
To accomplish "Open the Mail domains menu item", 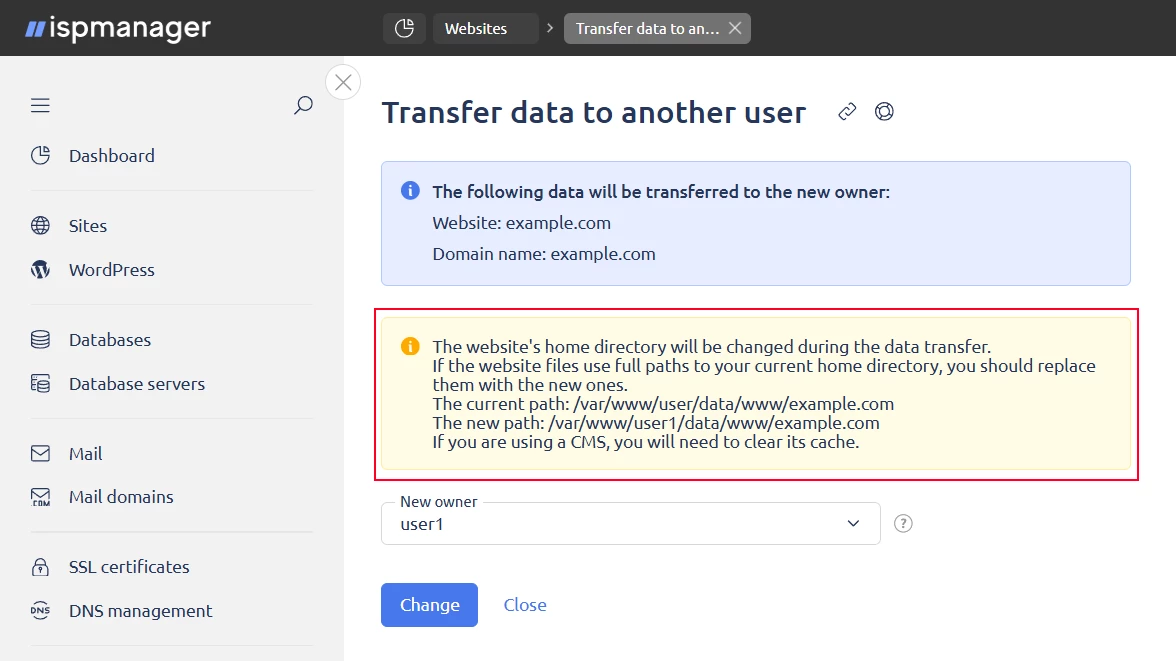I will point(121,497).
